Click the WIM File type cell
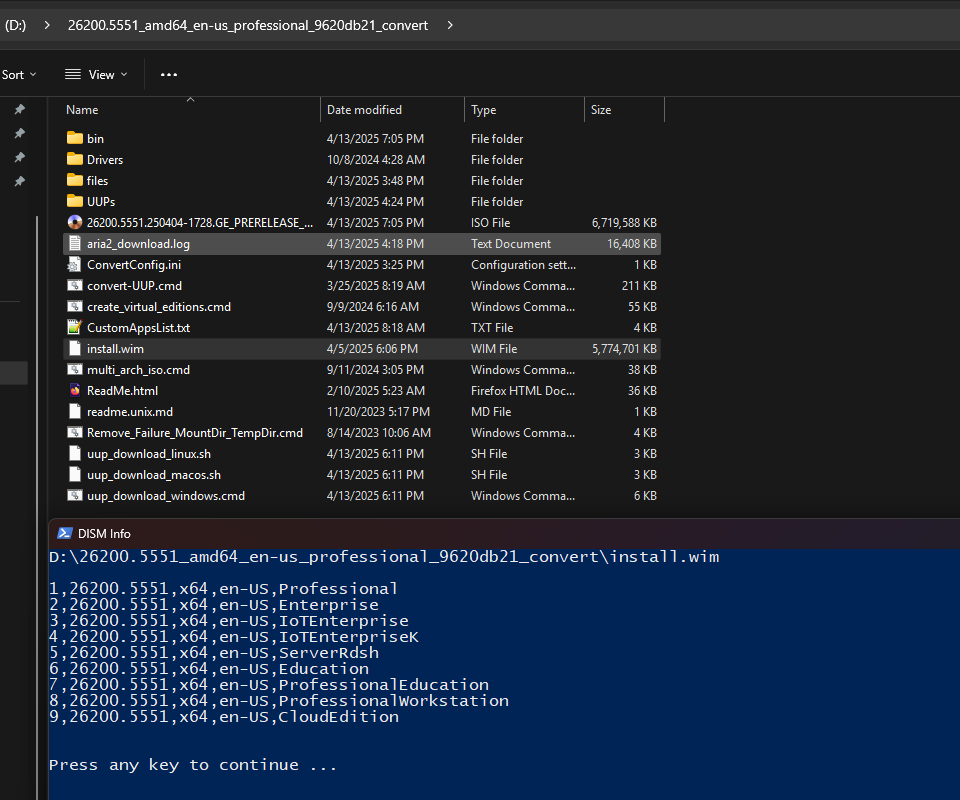 pyautogui.click(x=494, y=349)
